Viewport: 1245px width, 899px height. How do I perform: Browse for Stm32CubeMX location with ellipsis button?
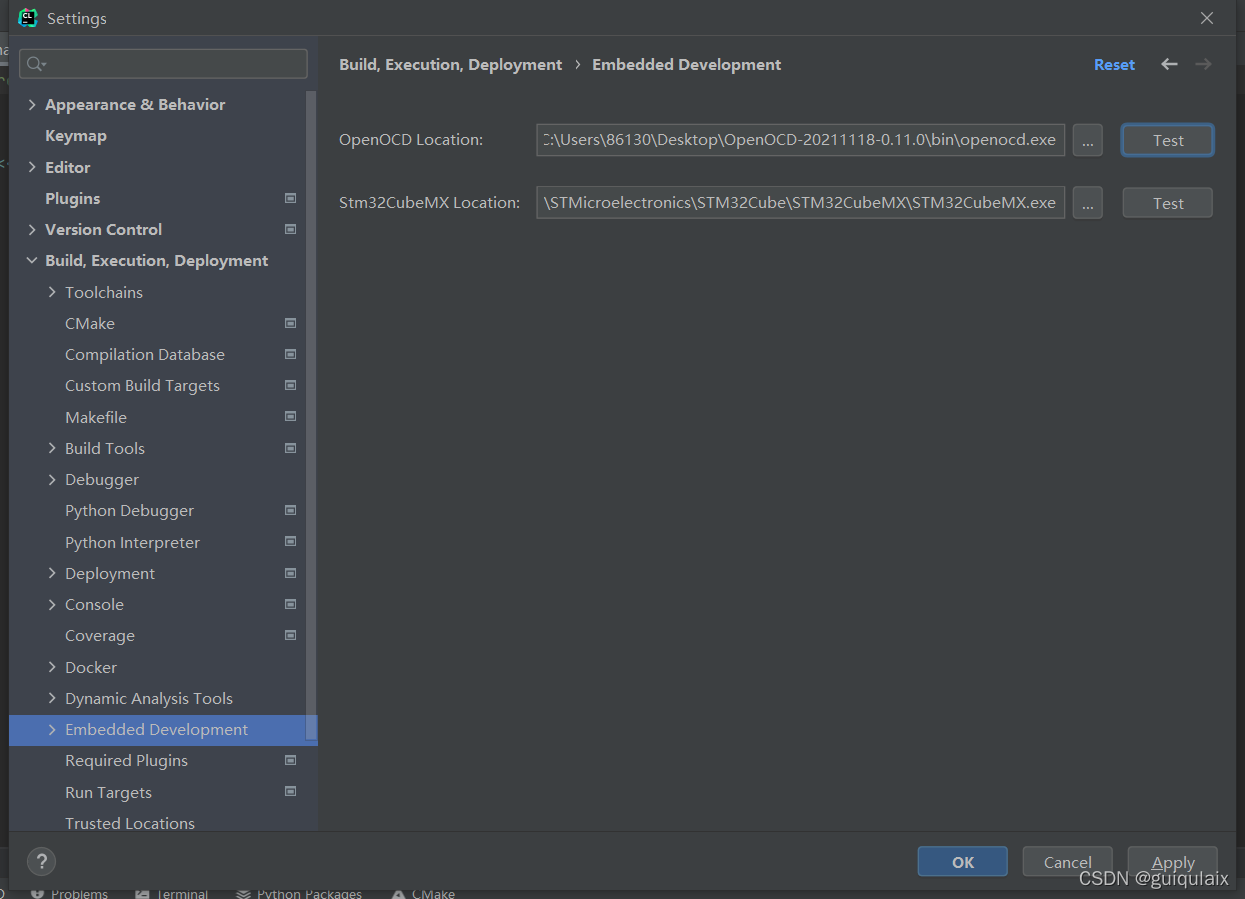point(1087,203)
